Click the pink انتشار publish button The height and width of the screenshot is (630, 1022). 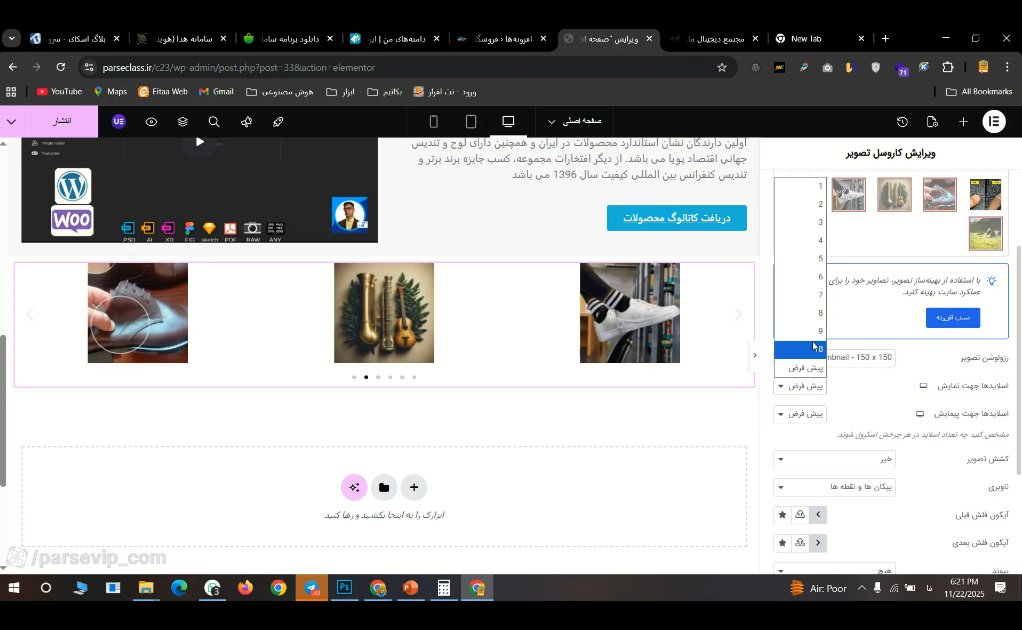[62, 122]
